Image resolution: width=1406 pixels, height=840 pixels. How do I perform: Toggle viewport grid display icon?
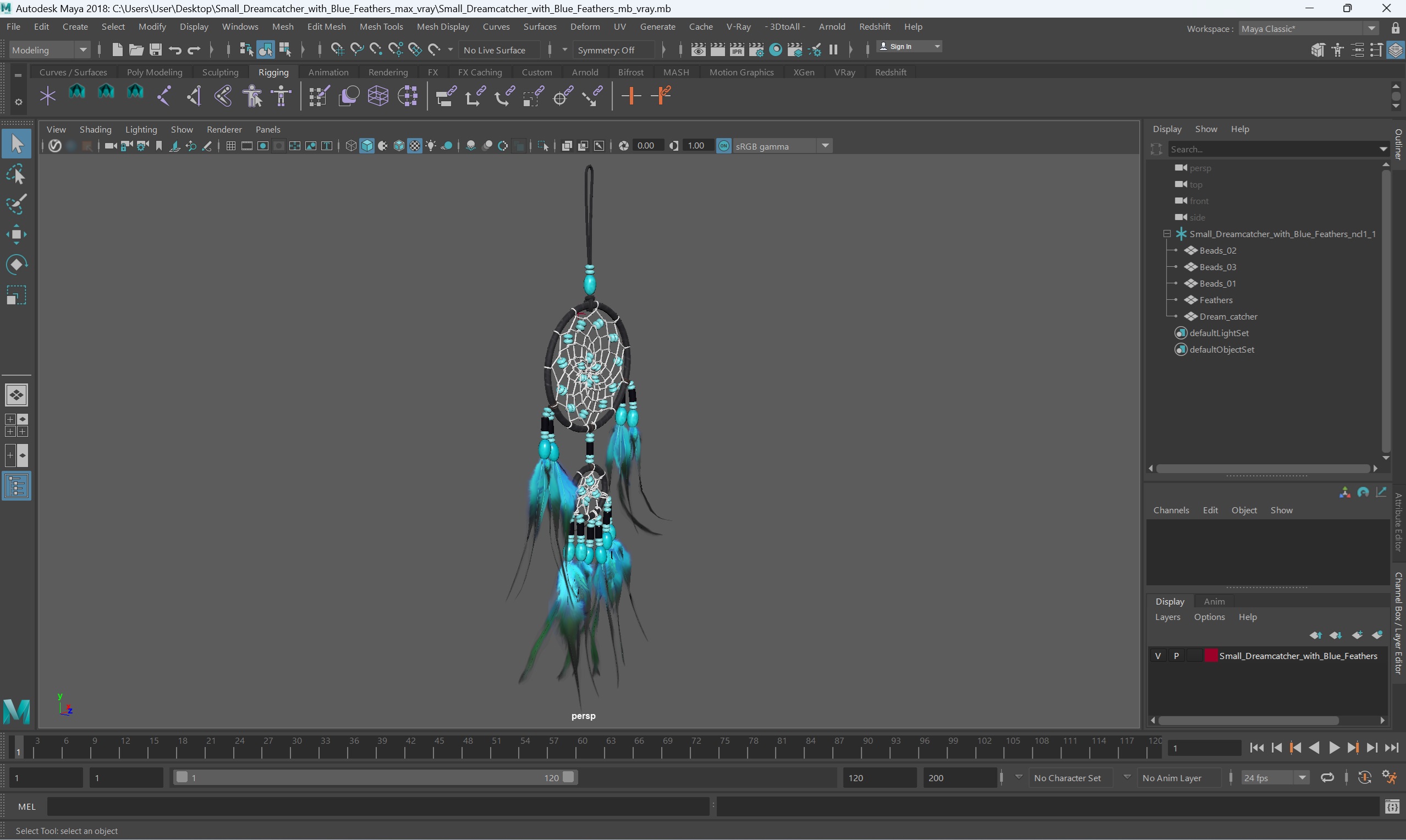coord(231,146)
